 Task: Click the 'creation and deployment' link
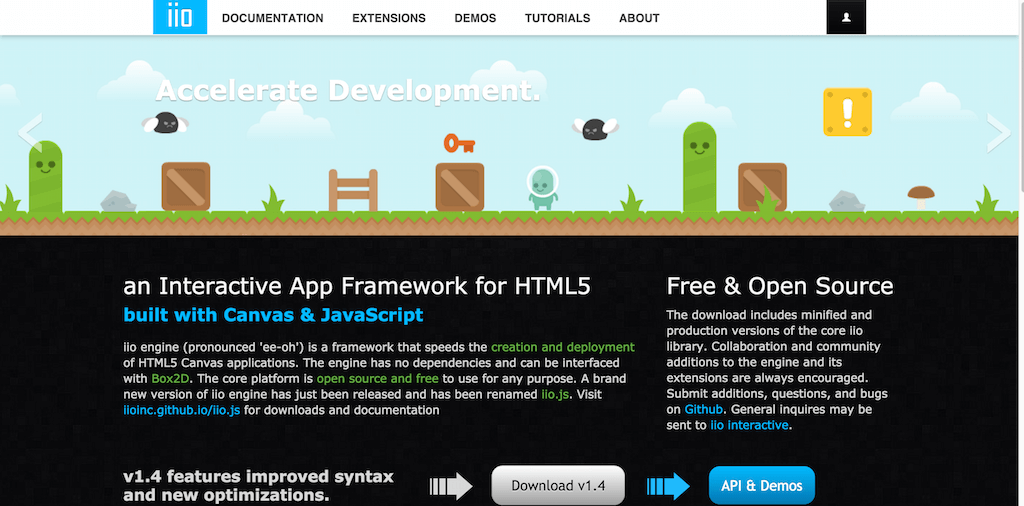pyautogui.click(x=562, y=347)
